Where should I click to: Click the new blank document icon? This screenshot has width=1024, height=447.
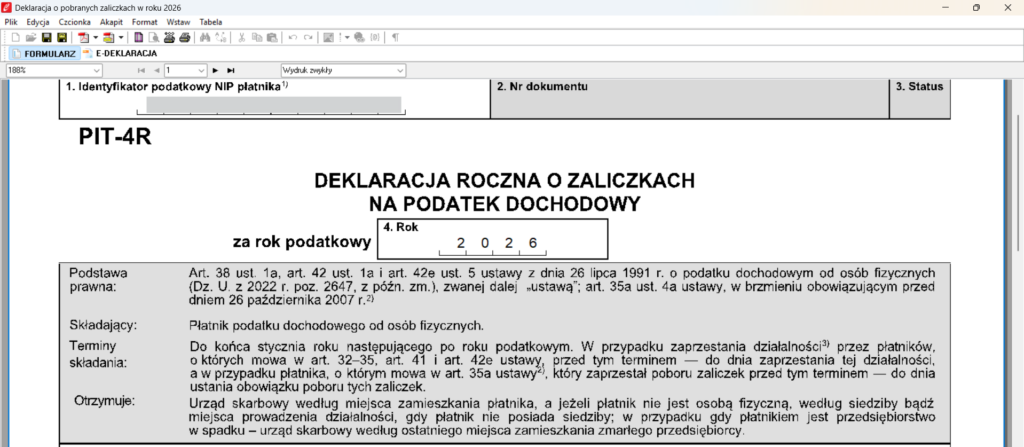(16, 37)
